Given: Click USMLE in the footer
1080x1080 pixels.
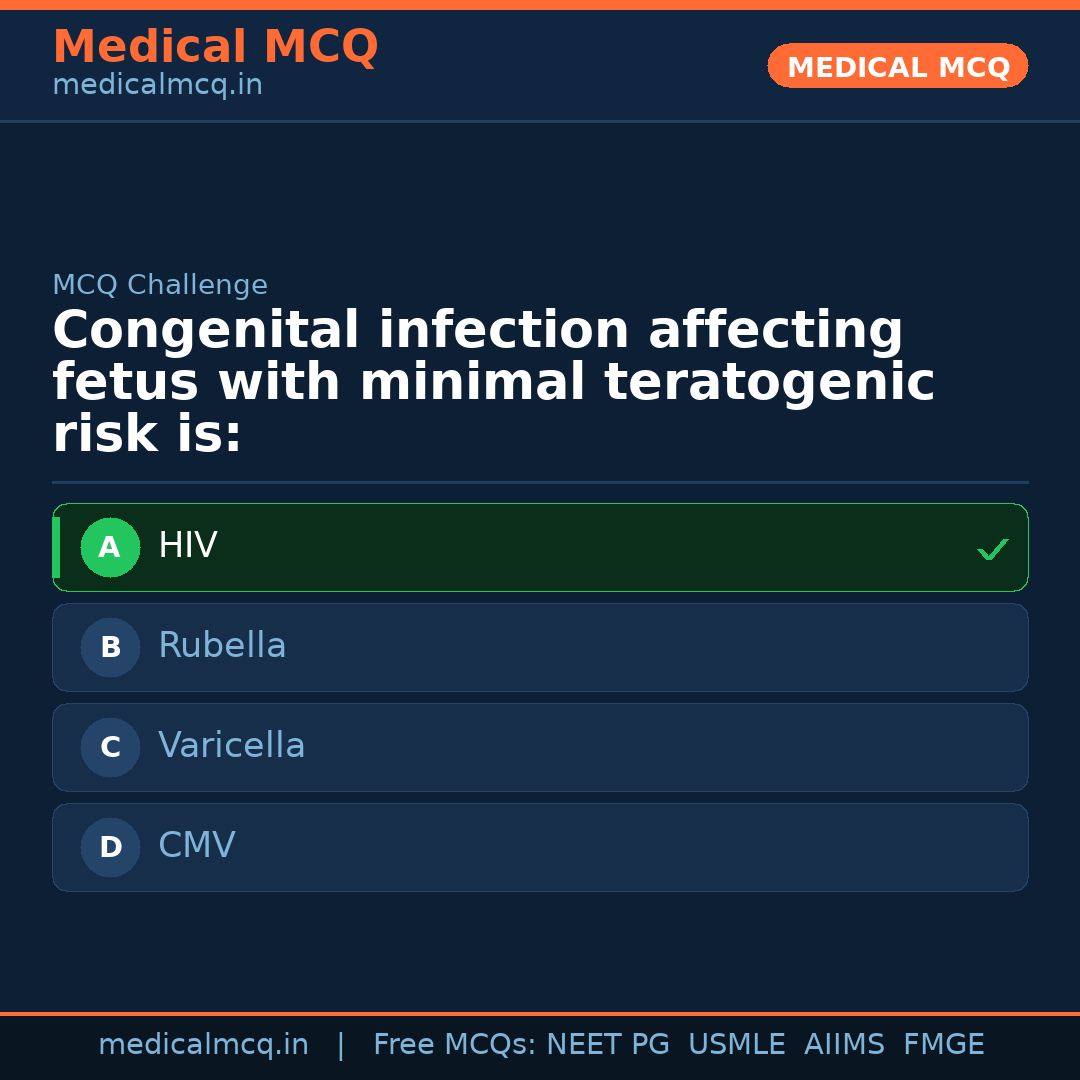Looking at the screenshot, I should 736,1045.
